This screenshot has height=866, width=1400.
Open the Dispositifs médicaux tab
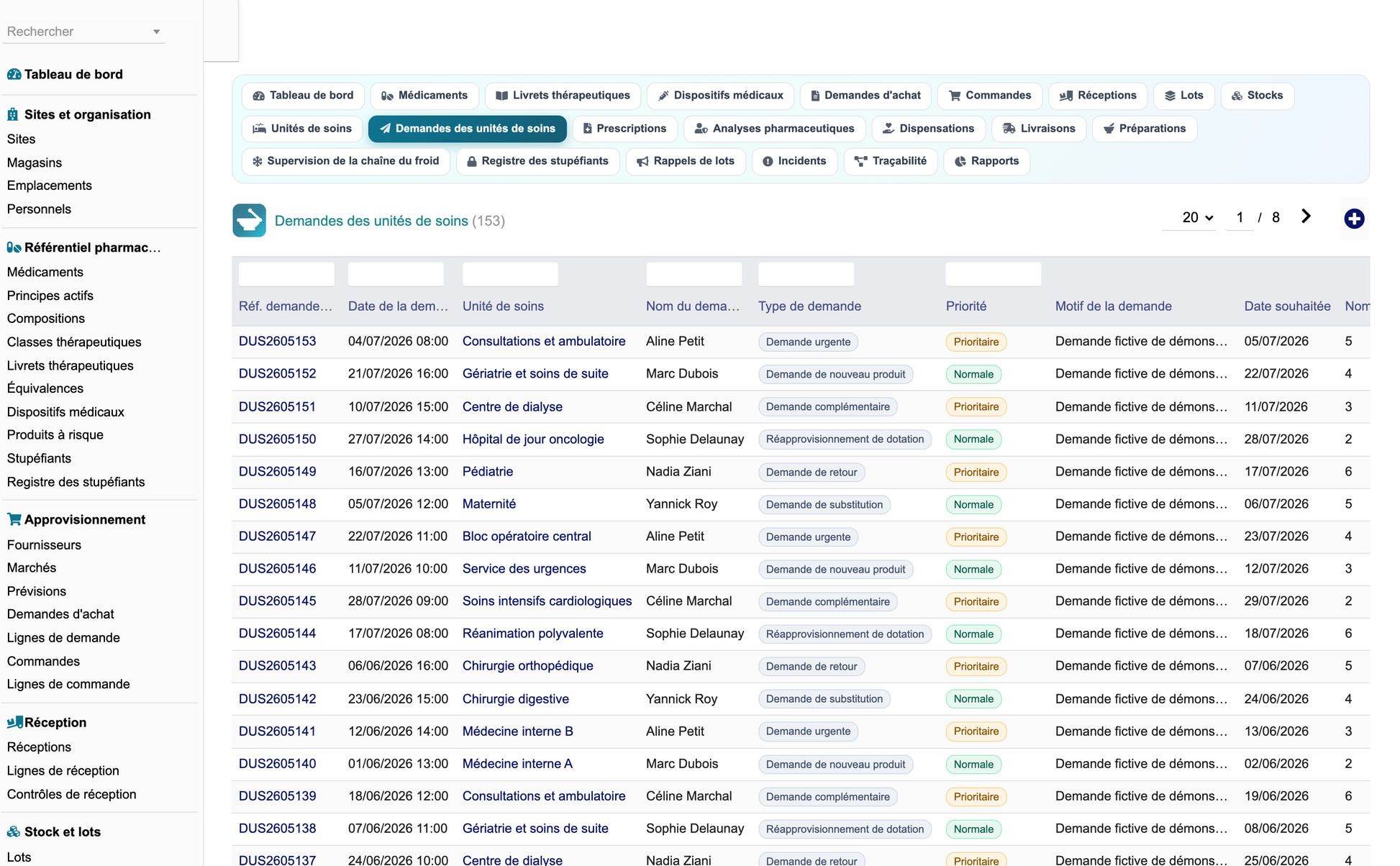pyautogui.click(x=721, y=96)
